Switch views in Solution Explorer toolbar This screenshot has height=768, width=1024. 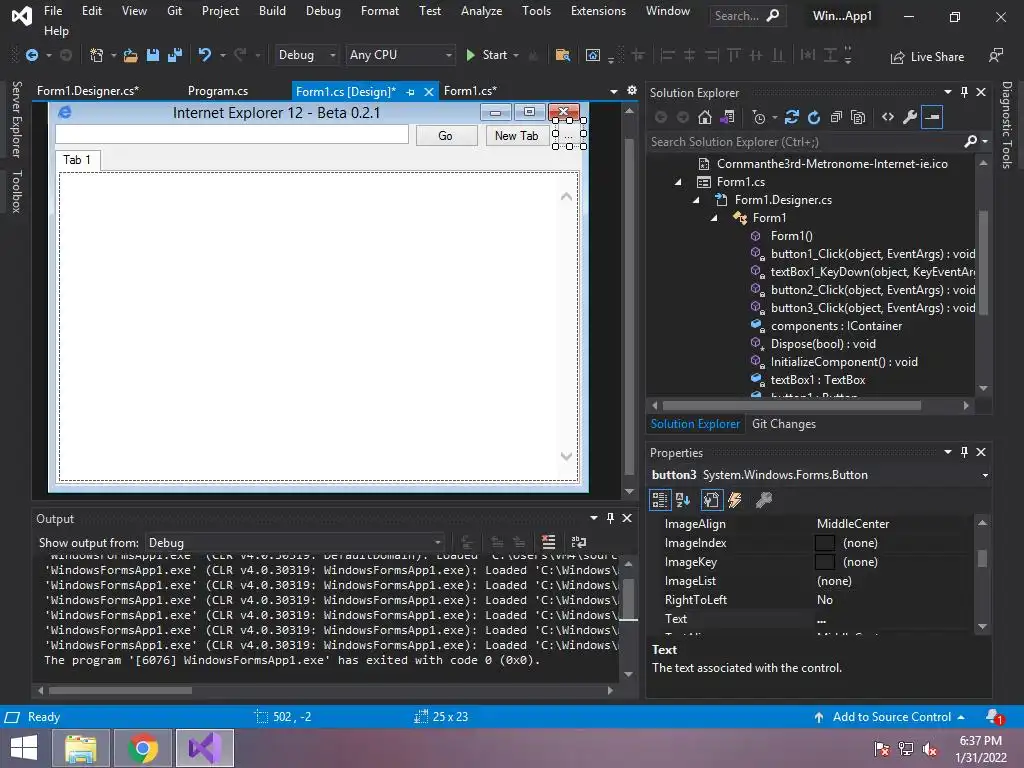tap(727, 117)
